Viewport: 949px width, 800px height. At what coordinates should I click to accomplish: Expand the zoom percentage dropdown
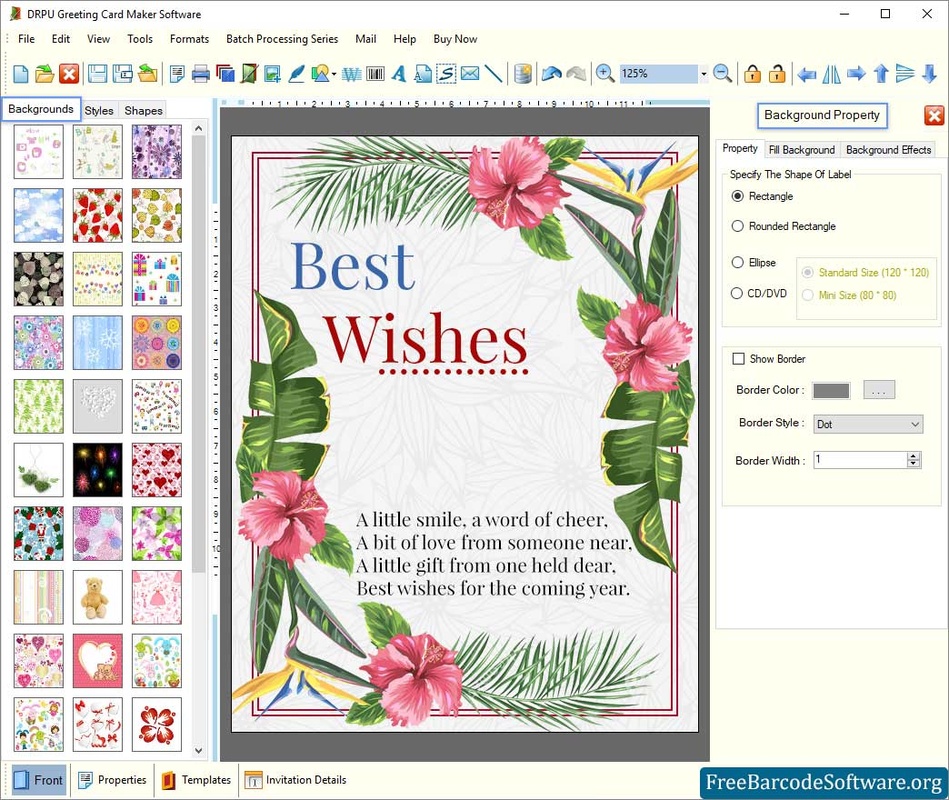(703, 74)
